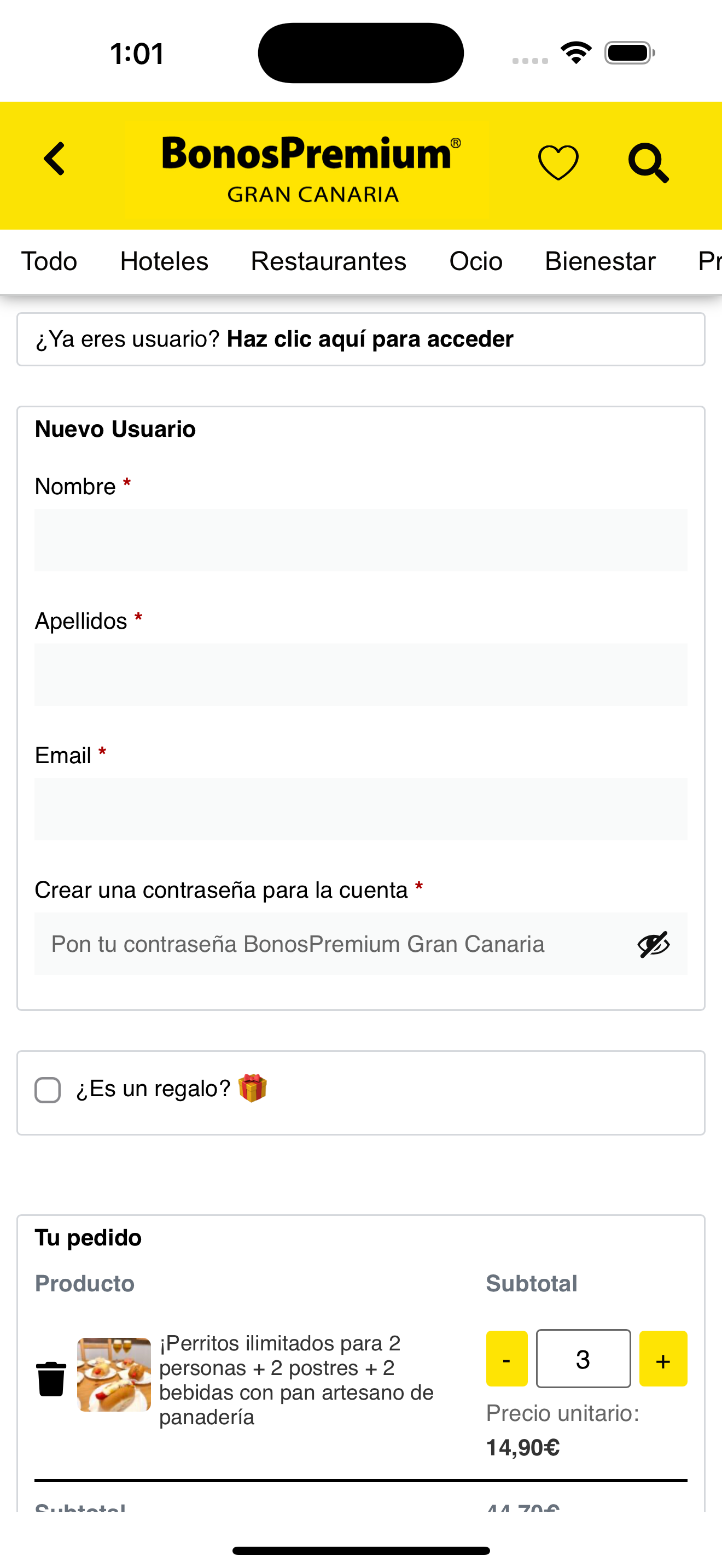
Task: Focus the Apellidos input field
Action: 361,675
